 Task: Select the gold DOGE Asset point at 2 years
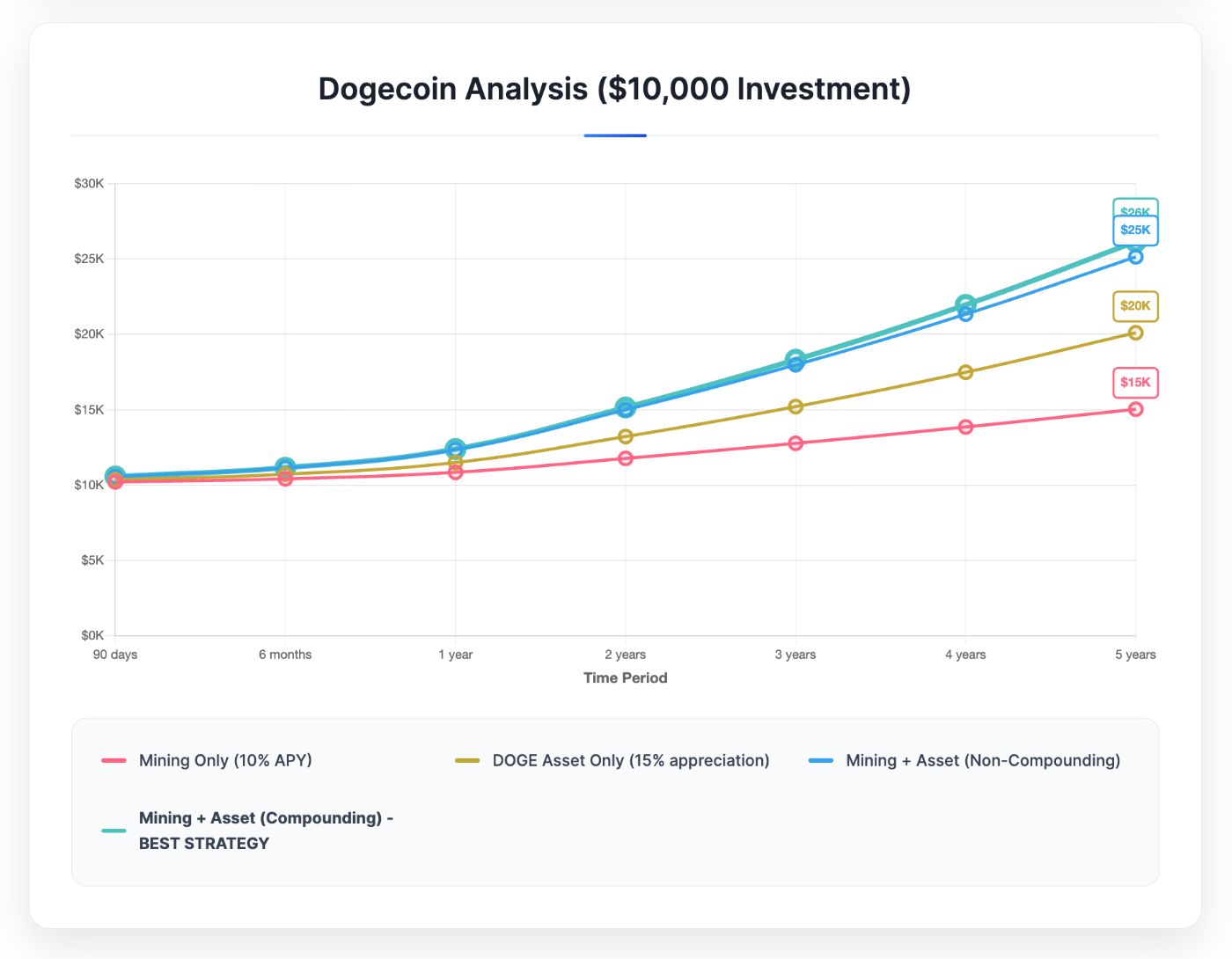(626, 436)
